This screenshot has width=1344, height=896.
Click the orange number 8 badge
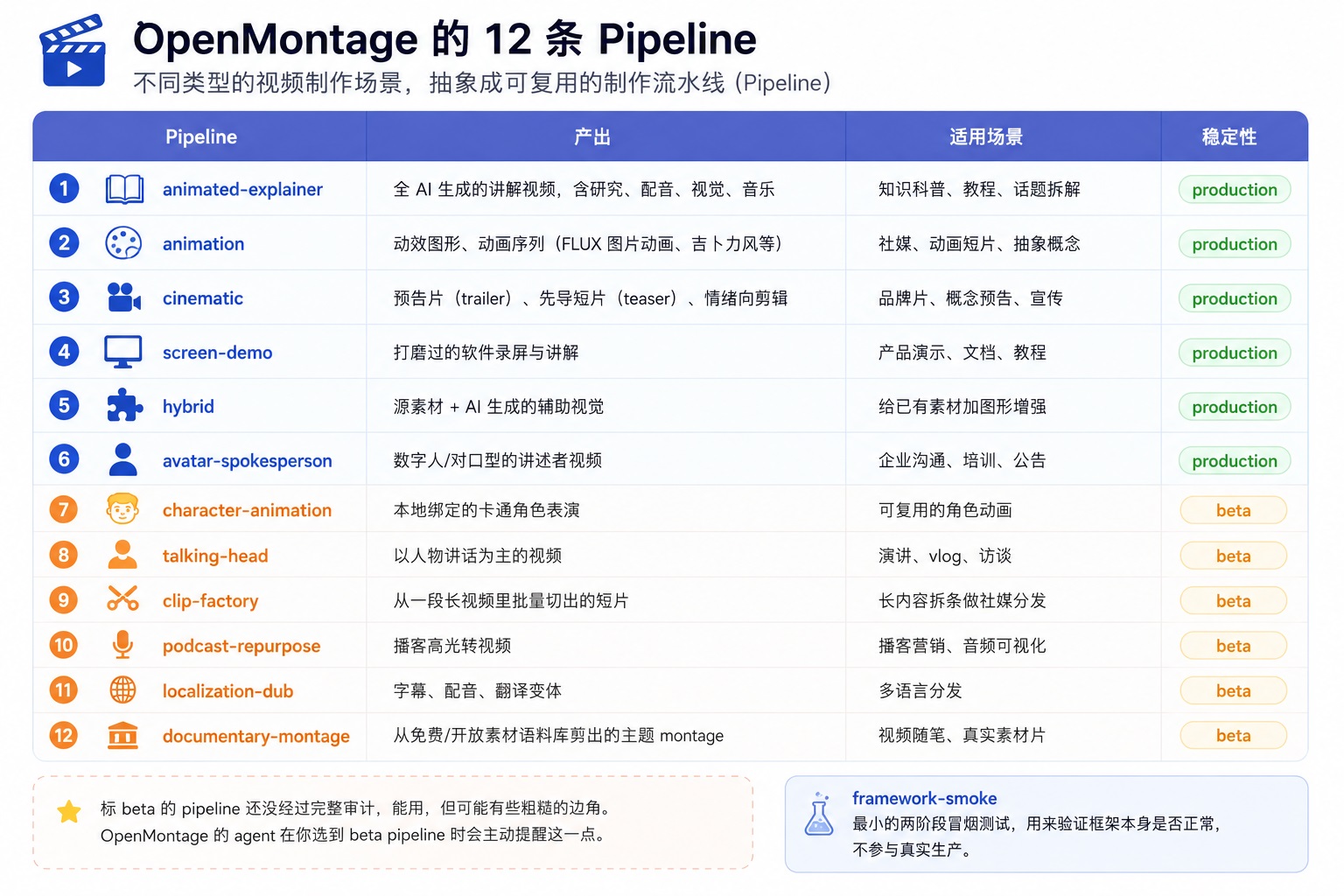63,555
